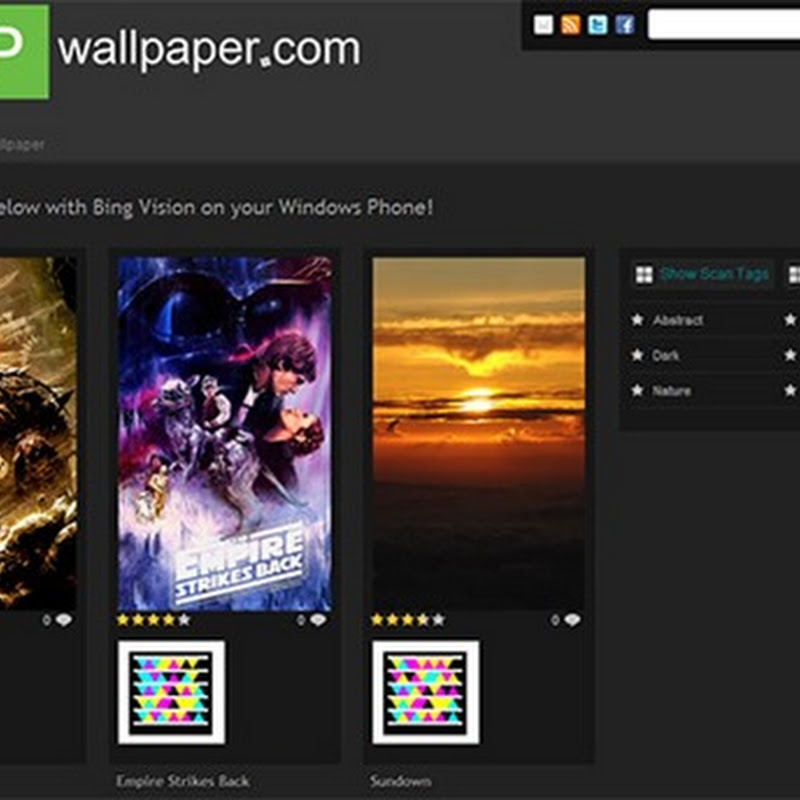Click scan tag under Empire Strikes Back
Viewport: 800px width, 800px height.
pyautogui.click(x=171, y=692)
